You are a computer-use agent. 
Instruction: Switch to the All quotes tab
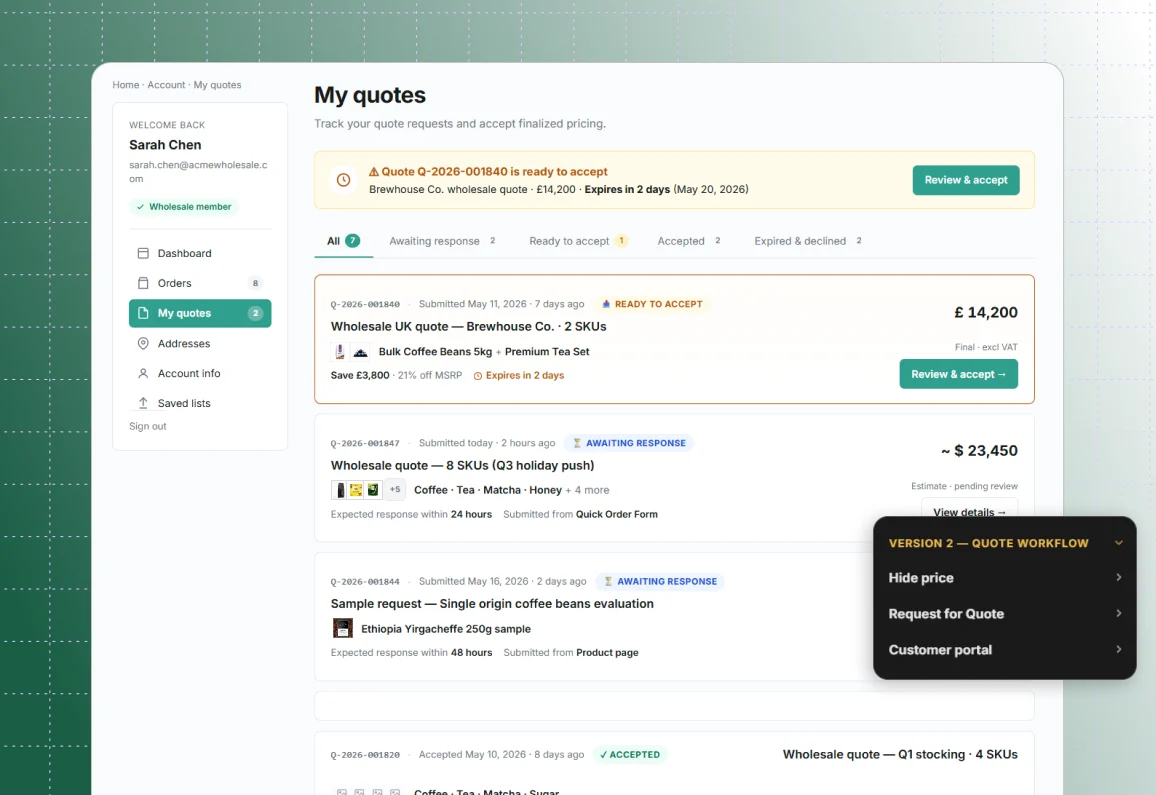(344, 241)
